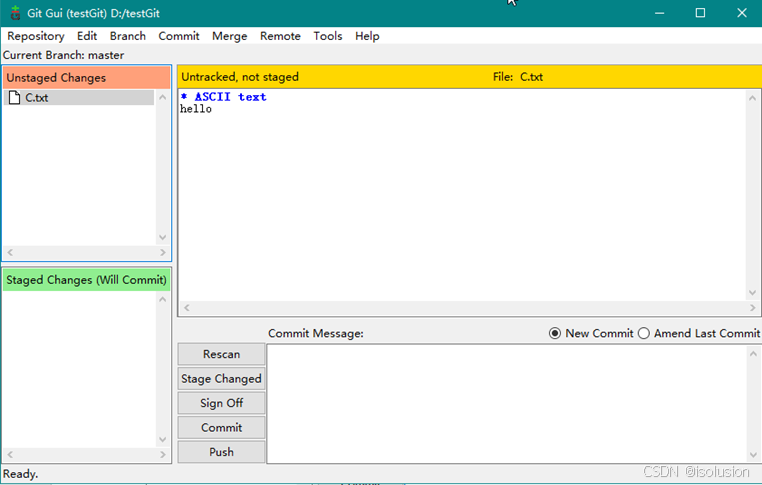
Task: Click the ASCII text line in diff view
Action: pyautogui.click(x=223, y=97)
